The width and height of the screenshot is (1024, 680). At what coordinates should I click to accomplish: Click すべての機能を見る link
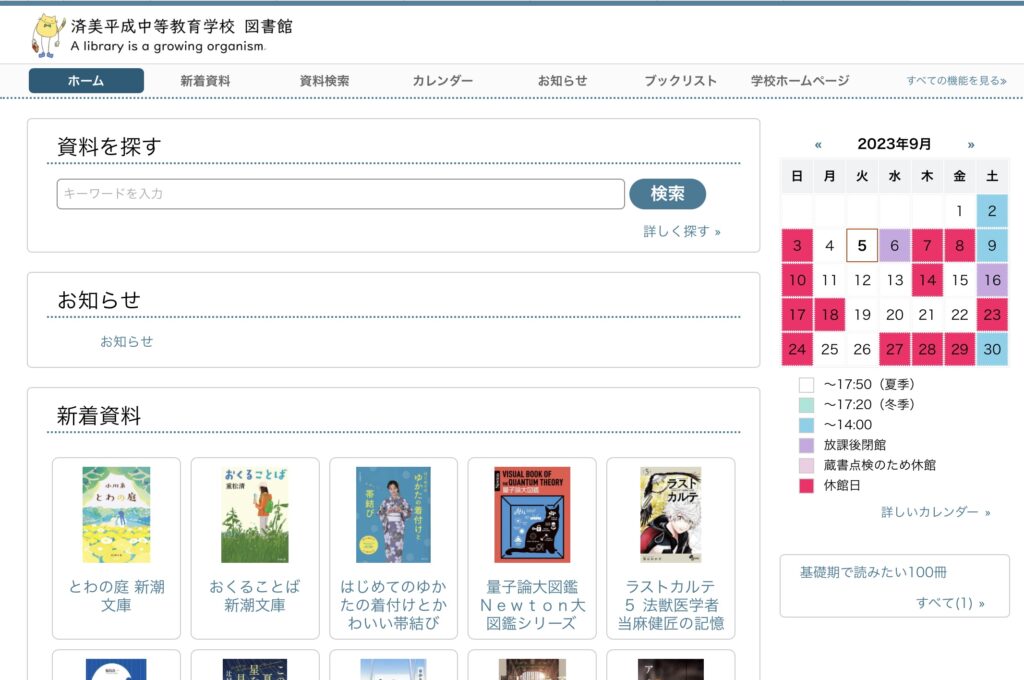click(x=956, y=80)
